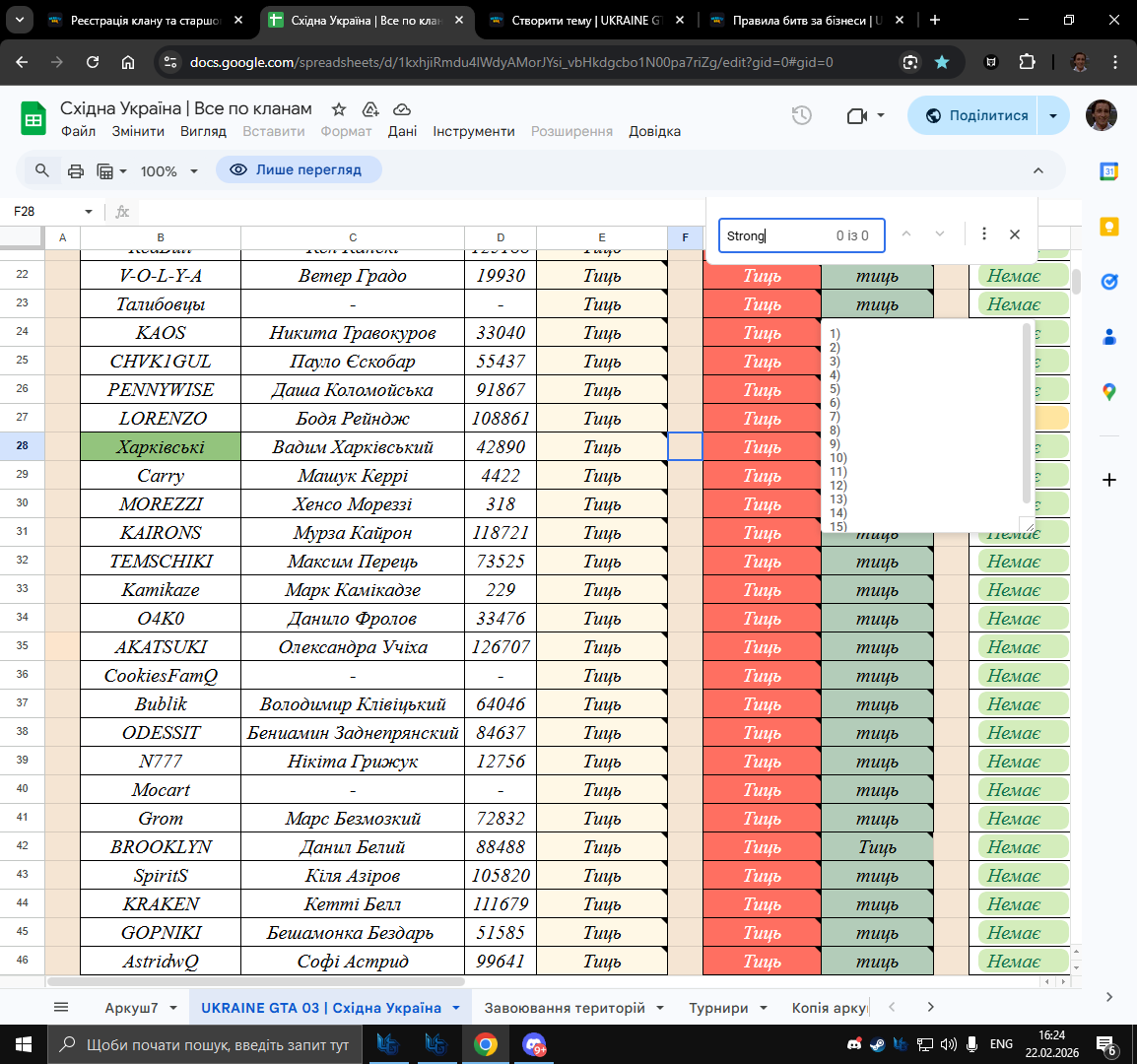Open UKRAINE GTA 03 tab menu arrow
The width and height of the screenshot is (1137, 1064).
(456, 1008)
